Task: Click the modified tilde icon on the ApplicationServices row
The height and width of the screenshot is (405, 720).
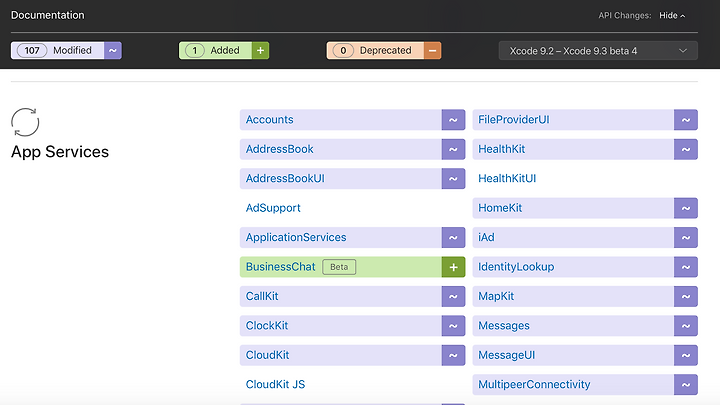Action: (453, 237)
